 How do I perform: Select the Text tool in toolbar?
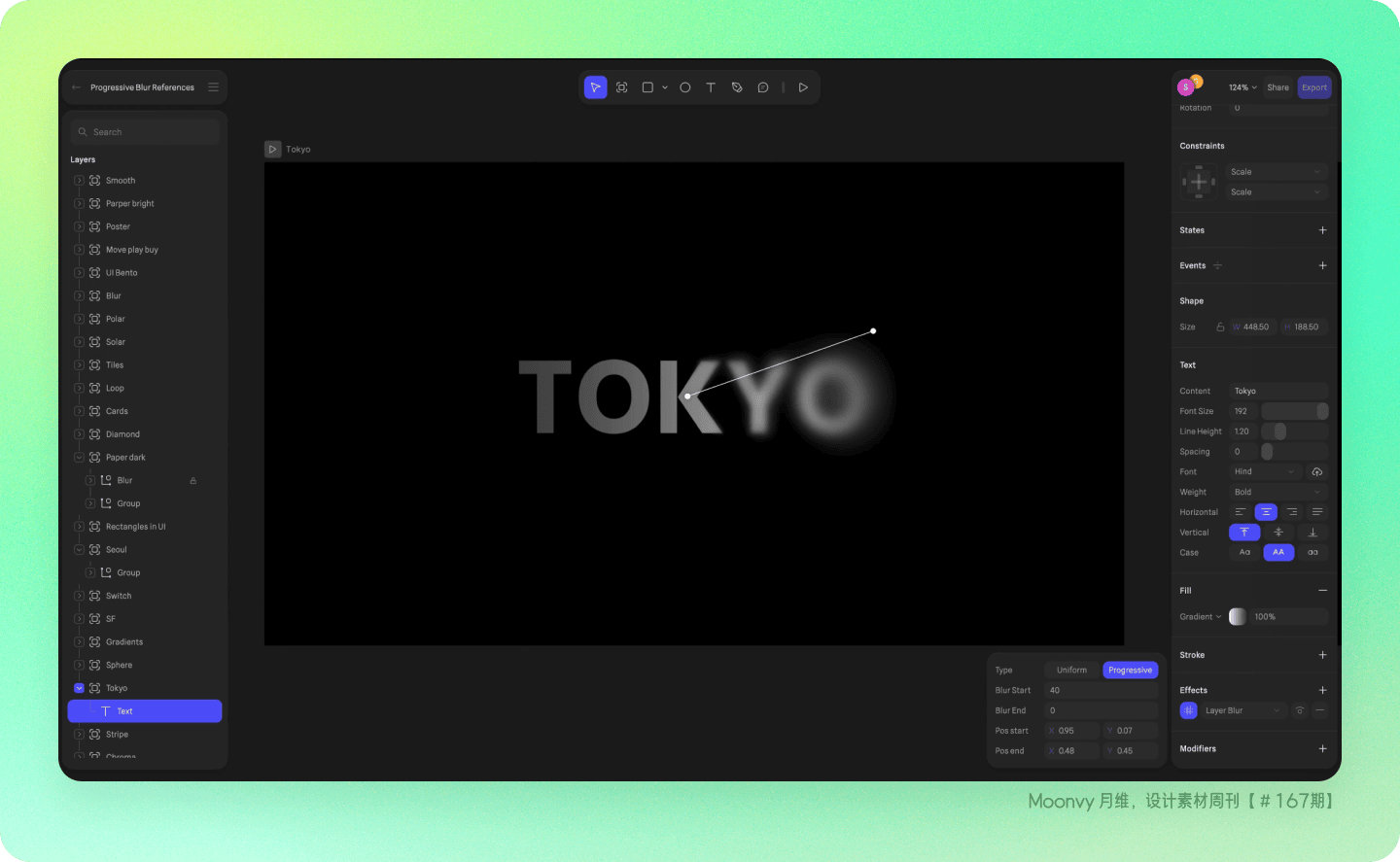click(711, 87)
